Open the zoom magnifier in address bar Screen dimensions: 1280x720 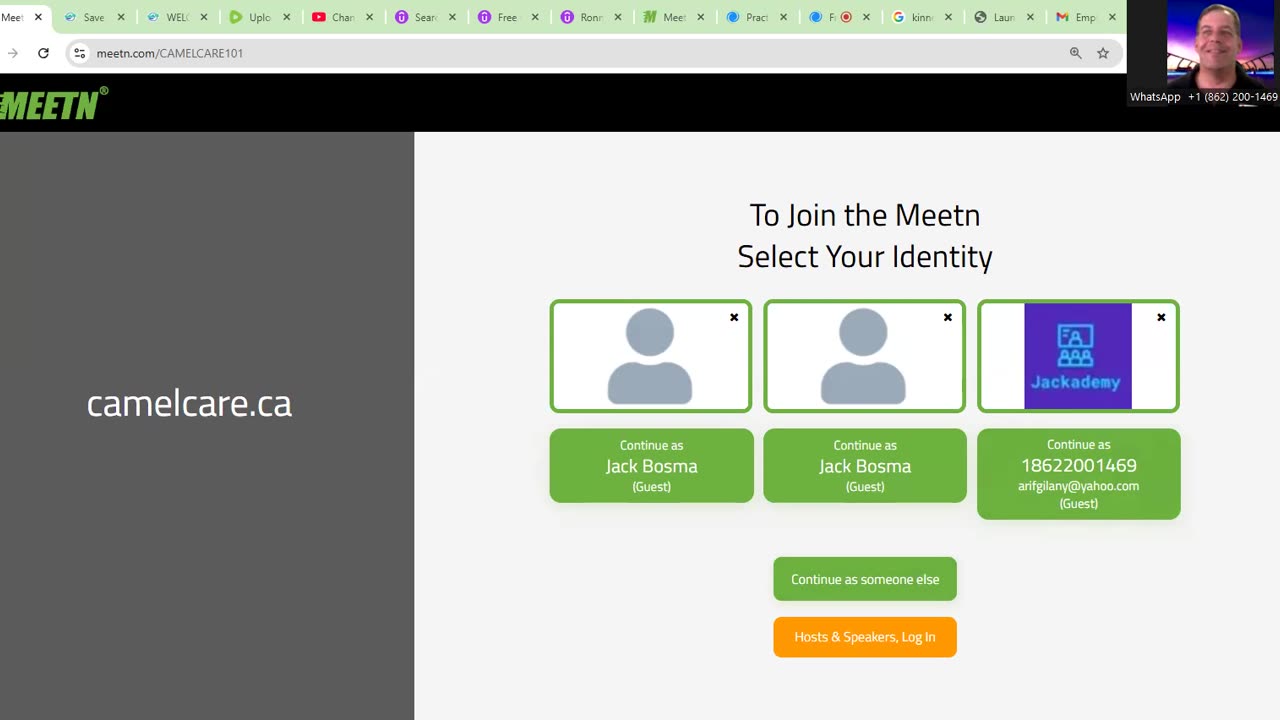1075,53
